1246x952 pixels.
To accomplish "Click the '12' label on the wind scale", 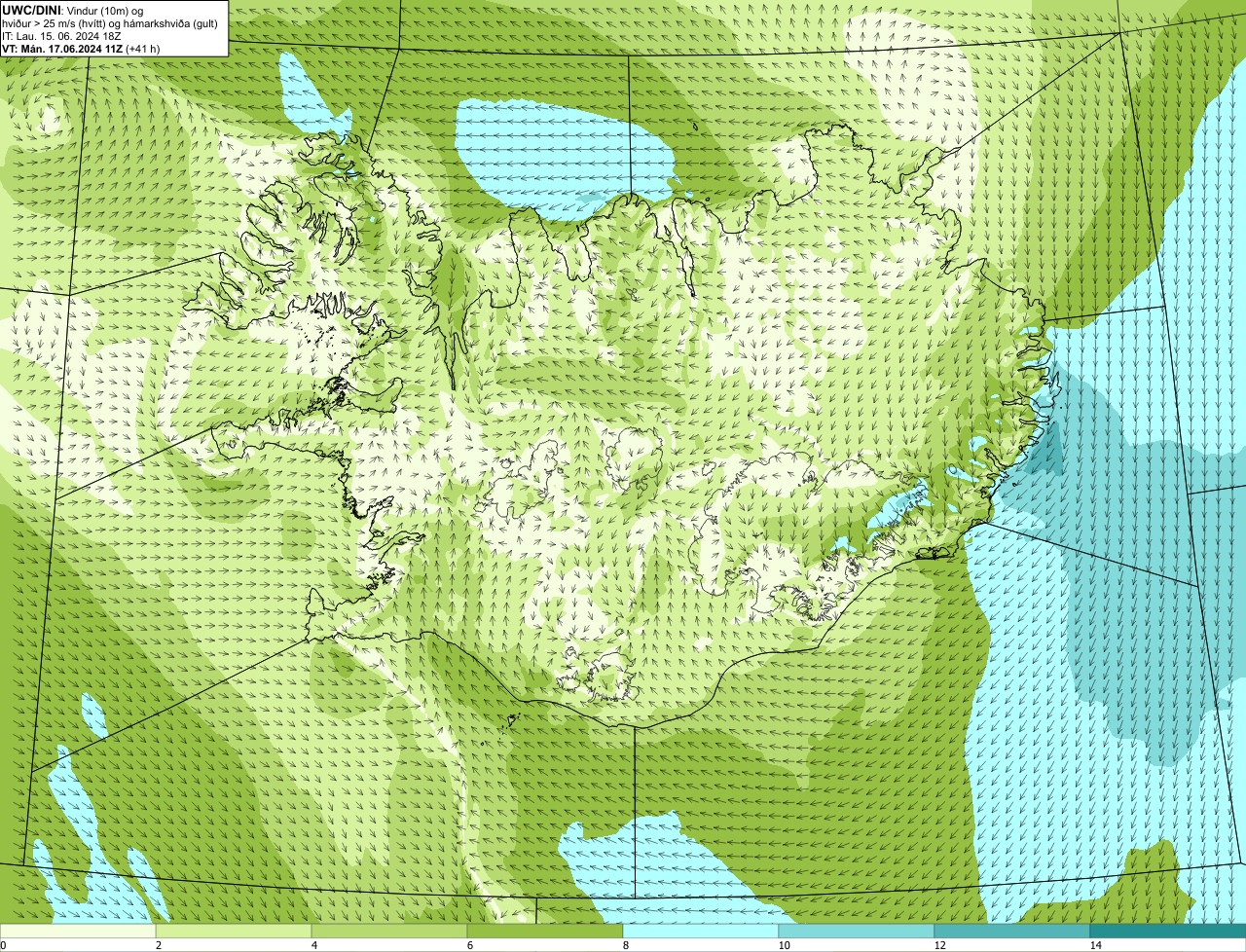I will pos(939,945).
